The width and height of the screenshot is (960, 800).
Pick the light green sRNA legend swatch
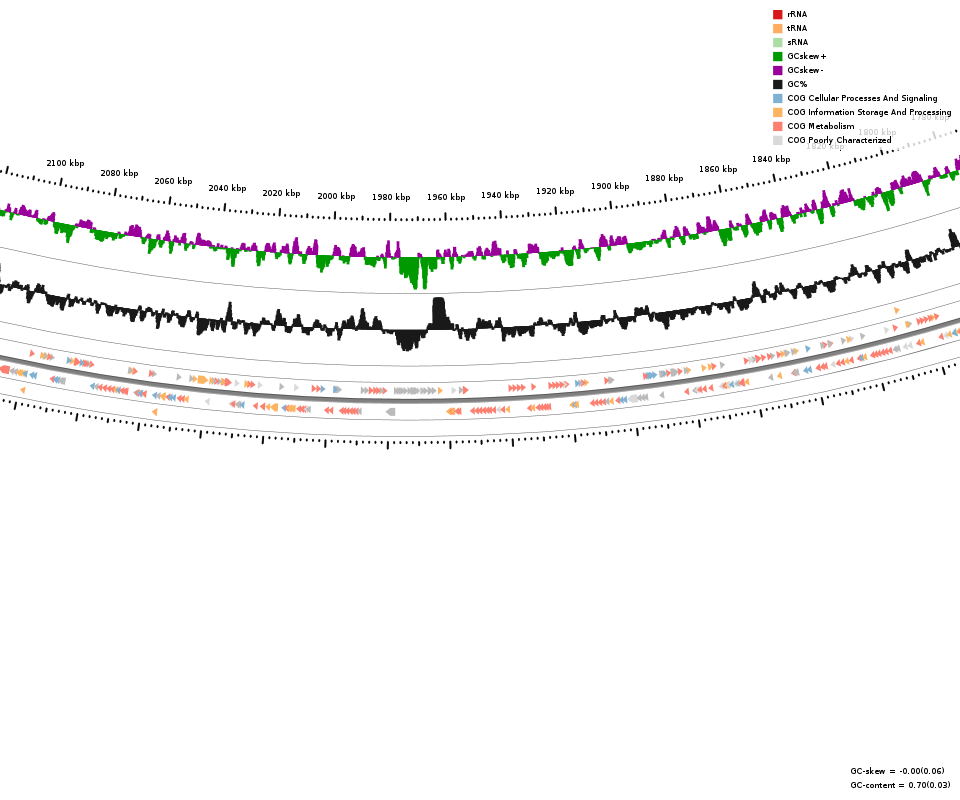[778, 42]
